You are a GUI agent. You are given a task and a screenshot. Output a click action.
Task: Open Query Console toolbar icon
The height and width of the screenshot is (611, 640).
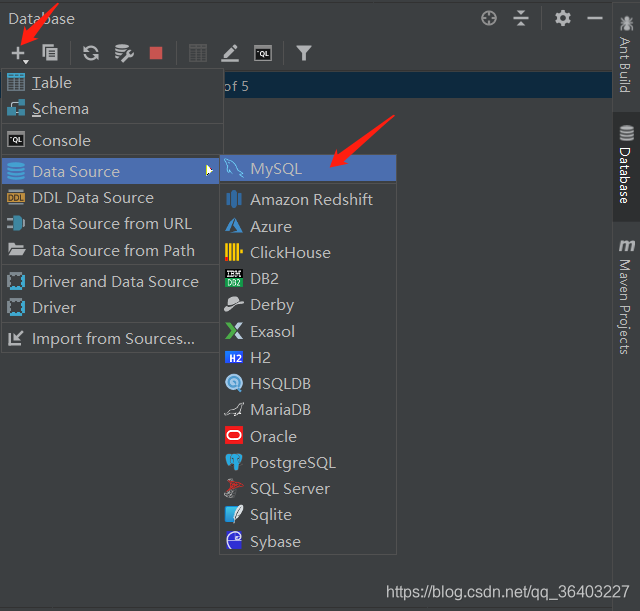tap(263, 53)
